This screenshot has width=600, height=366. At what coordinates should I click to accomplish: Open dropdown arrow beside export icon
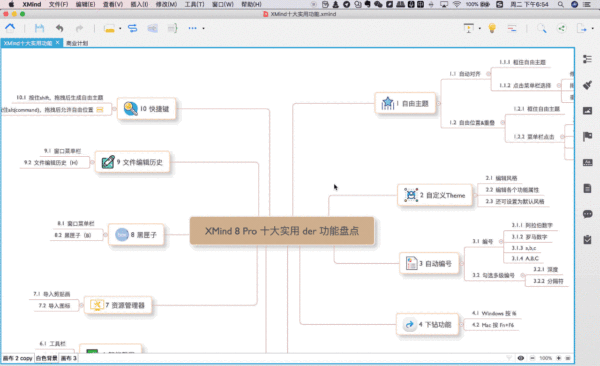(x=593, y=28)
